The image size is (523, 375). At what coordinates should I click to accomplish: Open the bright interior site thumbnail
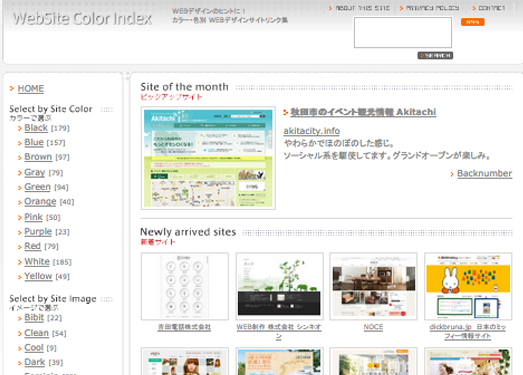click(x=373, y=361)
